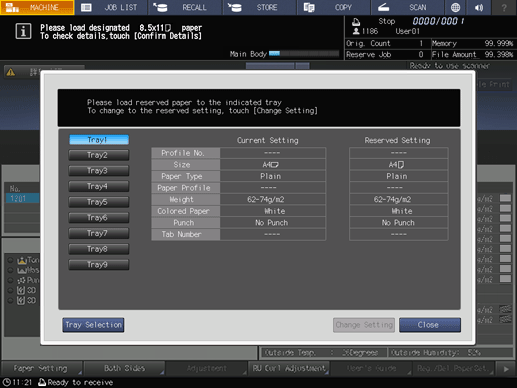Click the right arrow at bottom bar end
This screenshot has height=388, width=517.
pos(506,369)
